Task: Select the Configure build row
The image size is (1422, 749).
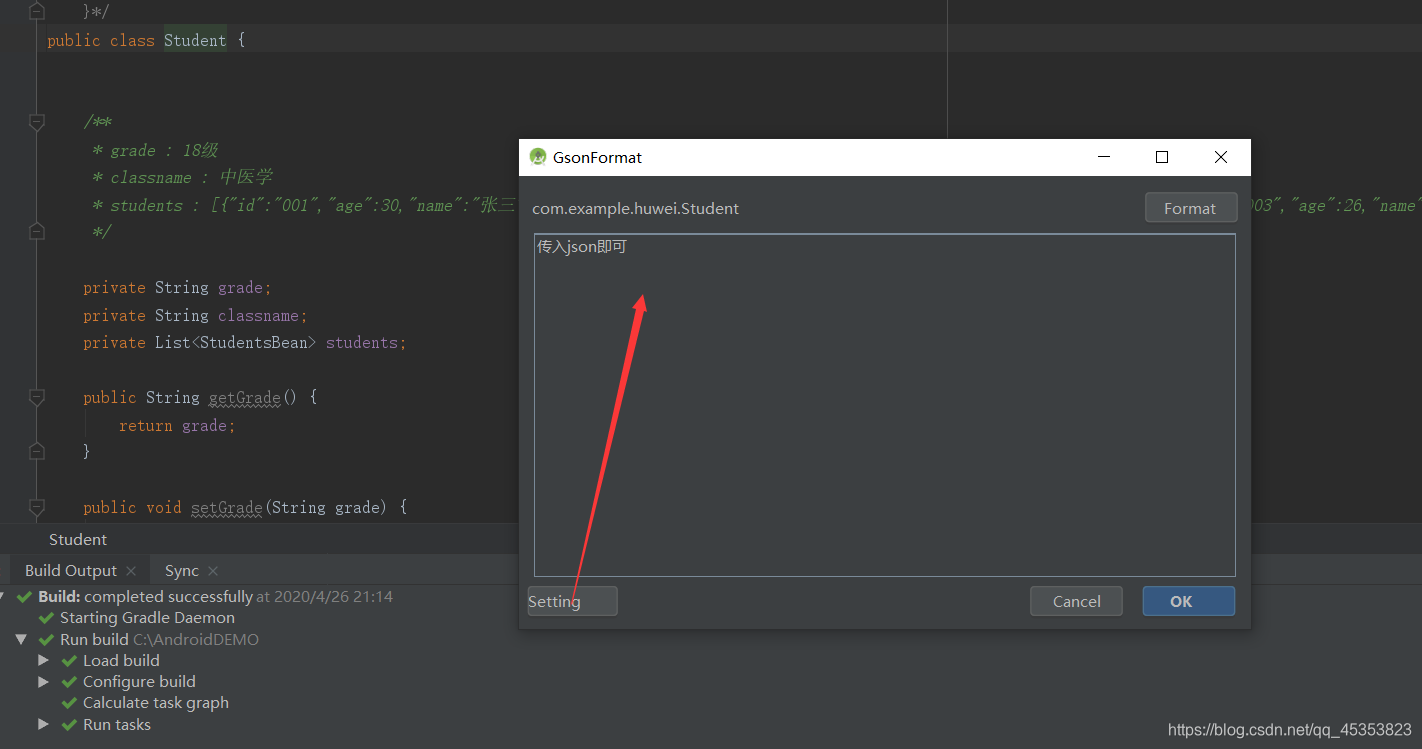Action: coord(139,681)
